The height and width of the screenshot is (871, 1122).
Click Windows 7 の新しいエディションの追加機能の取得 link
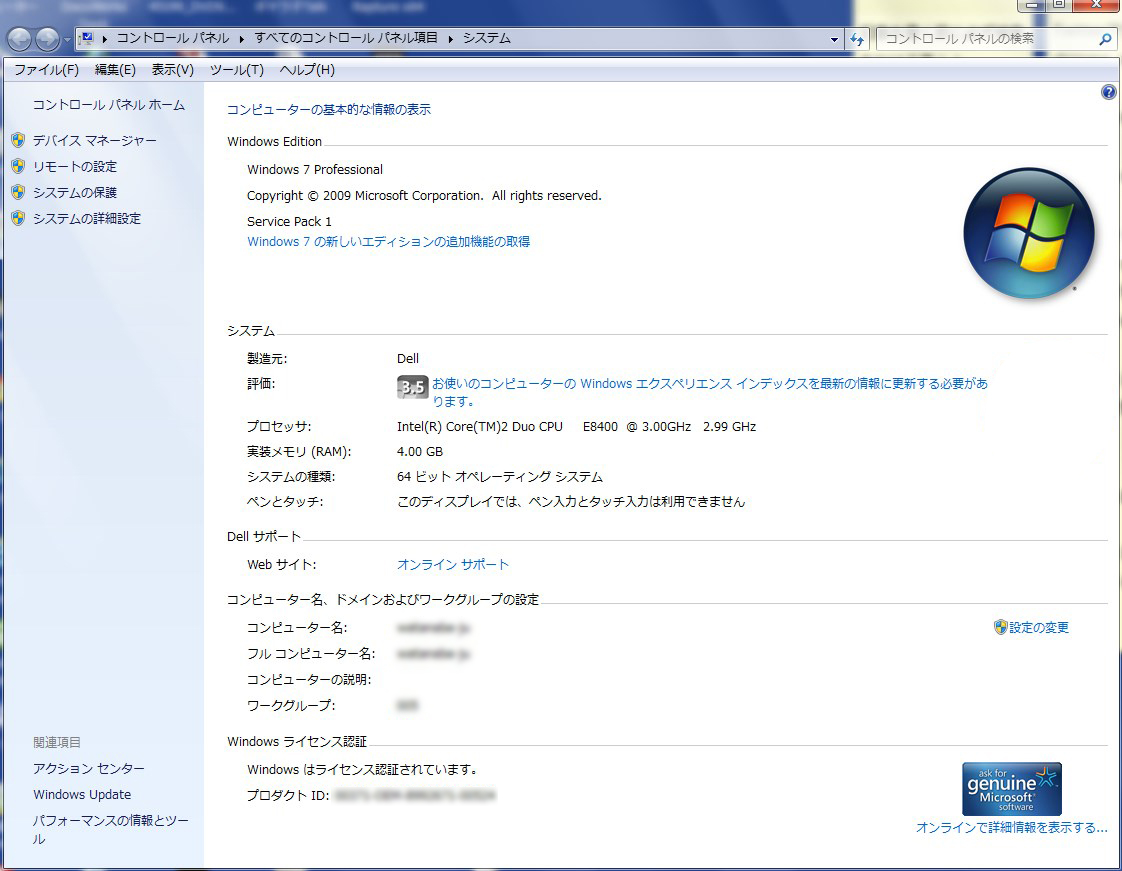[389, 242]
